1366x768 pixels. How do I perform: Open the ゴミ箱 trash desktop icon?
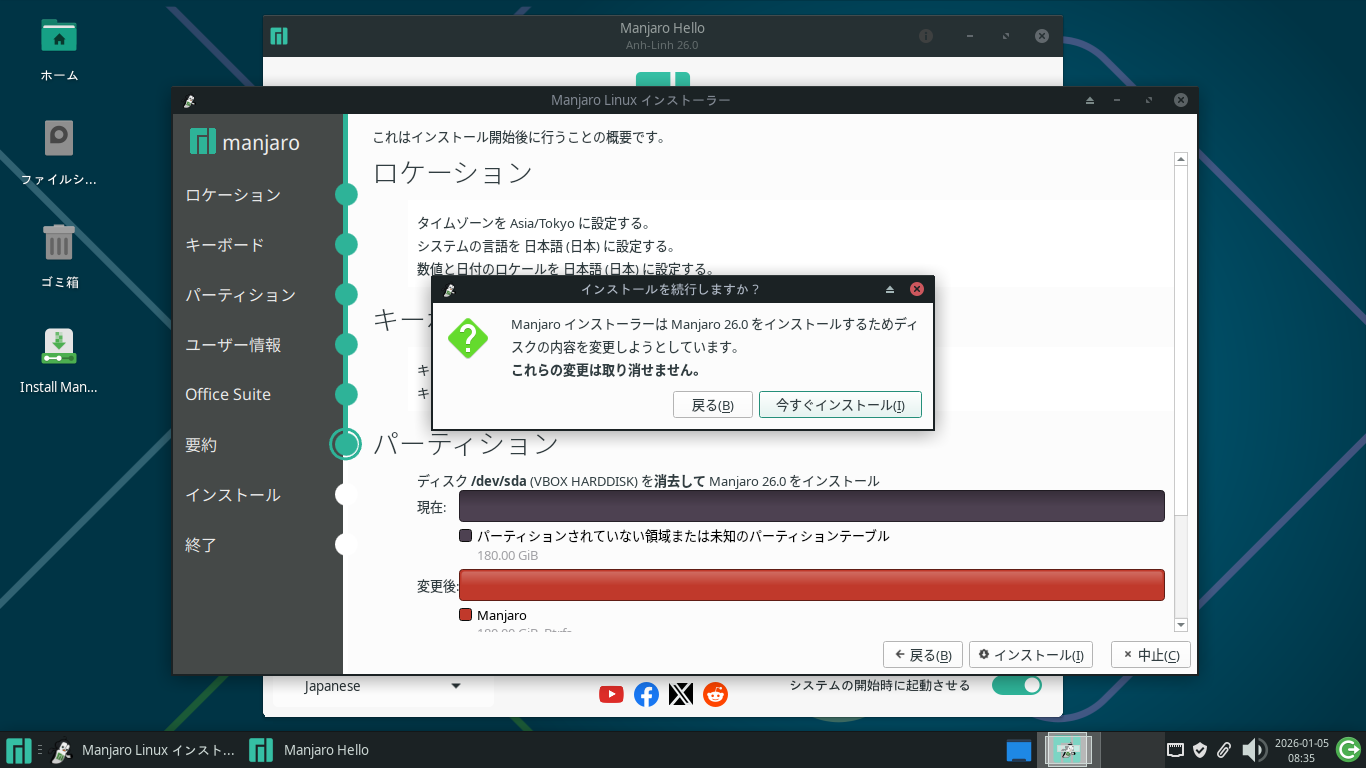(x=59, y=242)
